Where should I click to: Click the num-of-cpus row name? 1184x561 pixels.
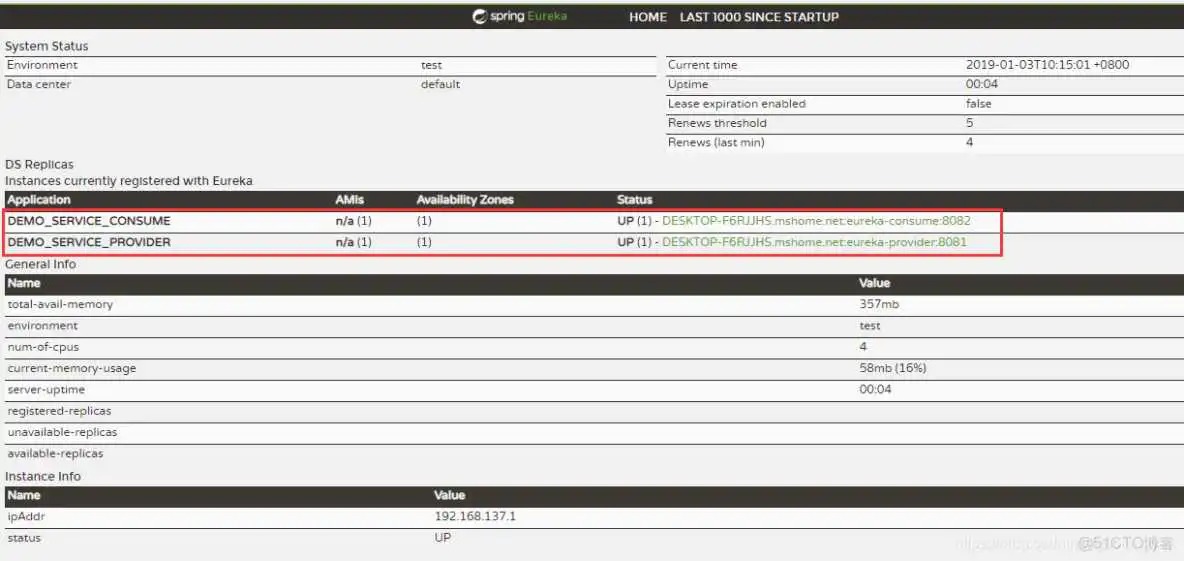click(43, 347)
